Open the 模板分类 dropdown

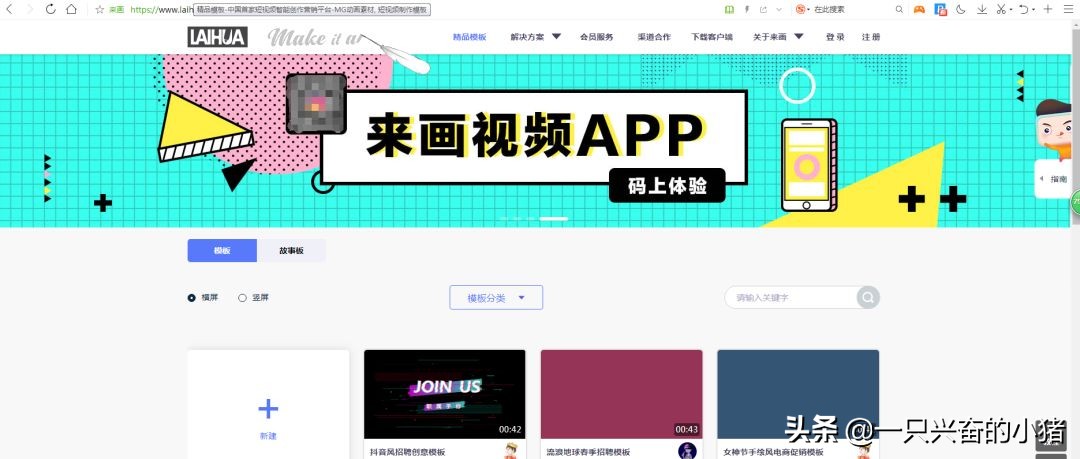coord(496,298)
